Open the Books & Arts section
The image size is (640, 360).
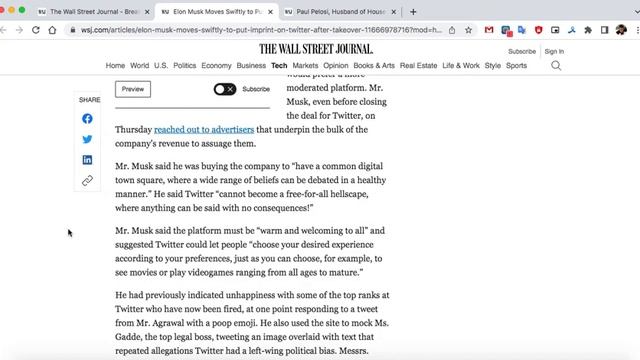click(x=374, y=65)
